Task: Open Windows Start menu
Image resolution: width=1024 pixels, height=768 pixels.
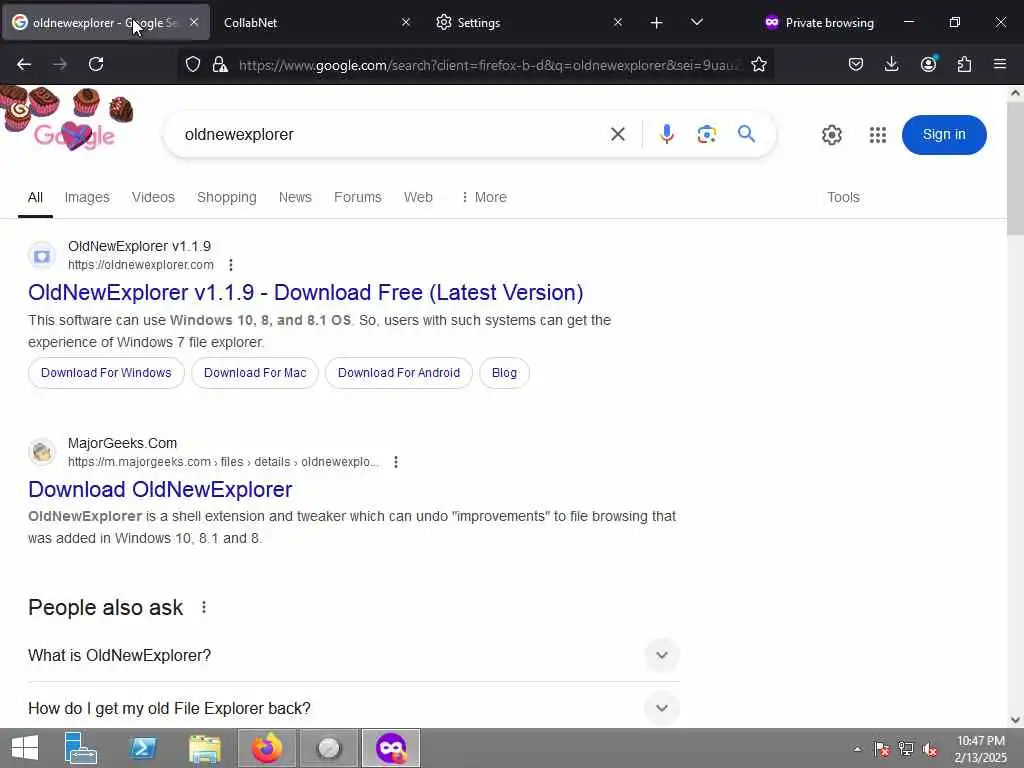Action: (x=25, y=748)
